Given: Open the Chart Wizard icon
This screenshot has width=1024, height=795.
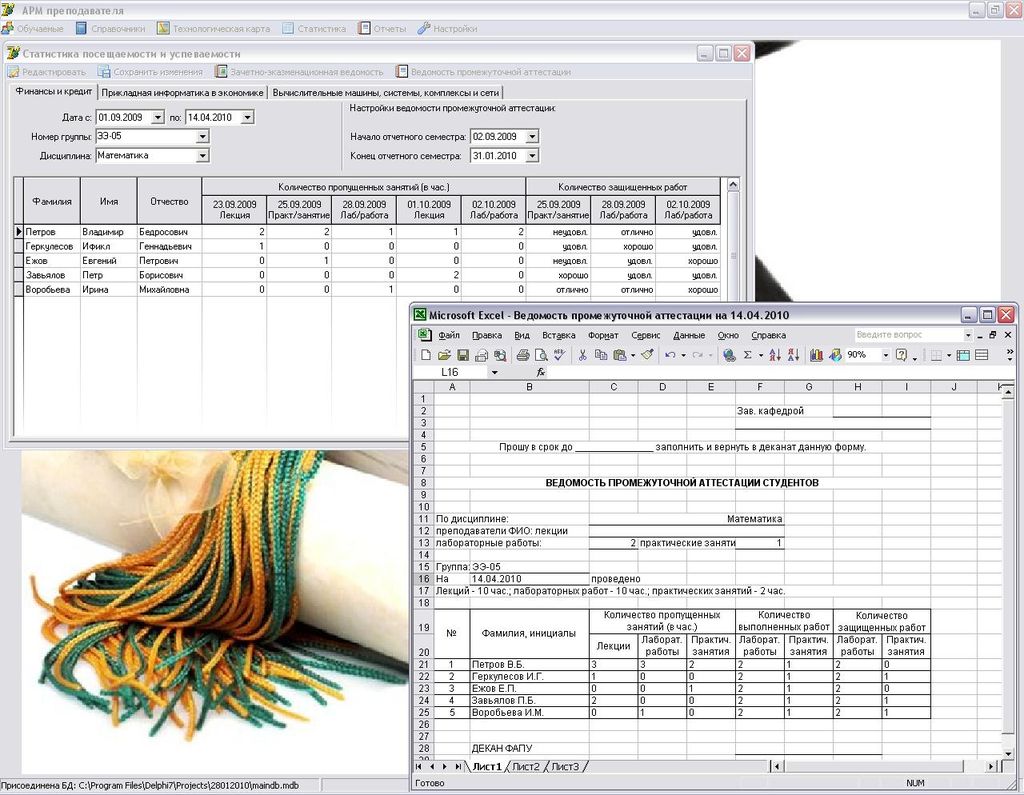Looking at the screenshot, I should 817,355.
